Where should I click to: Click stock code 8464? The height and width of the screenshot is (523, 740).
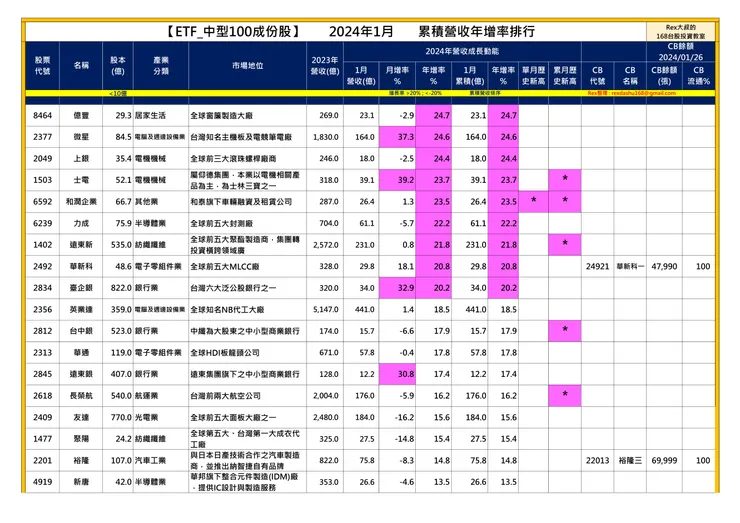click(x=42, y=115)
